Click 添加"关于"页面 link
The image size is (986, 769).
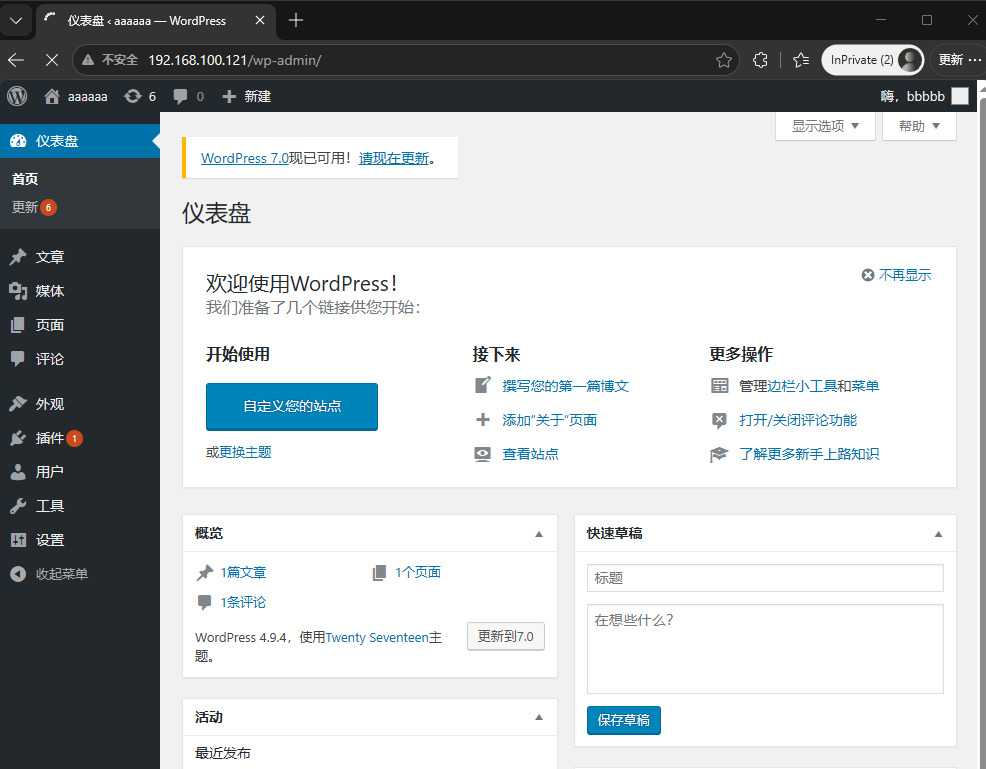549,420
